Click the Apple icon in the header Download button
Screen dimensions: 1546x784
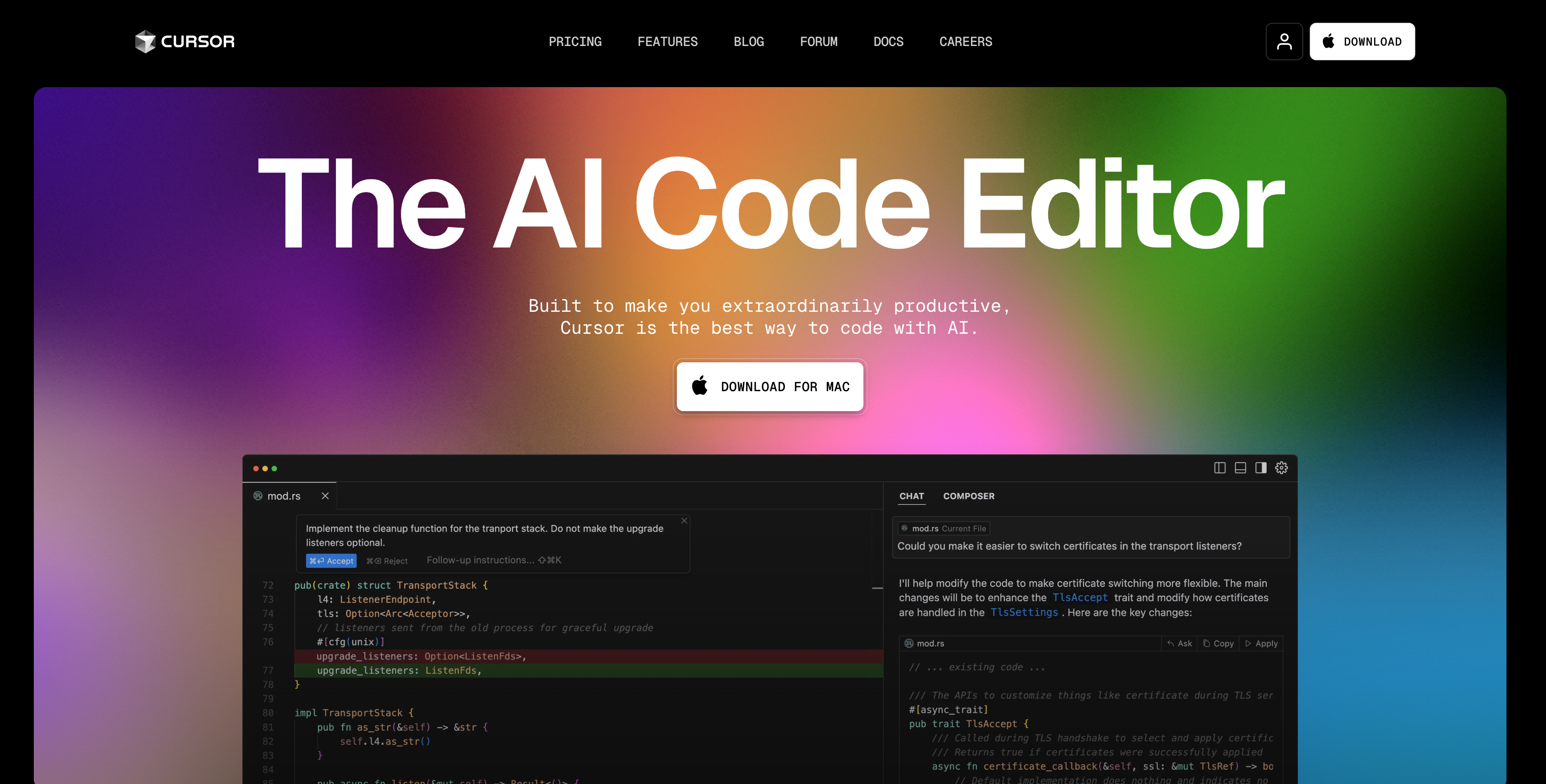[1329, 41]
